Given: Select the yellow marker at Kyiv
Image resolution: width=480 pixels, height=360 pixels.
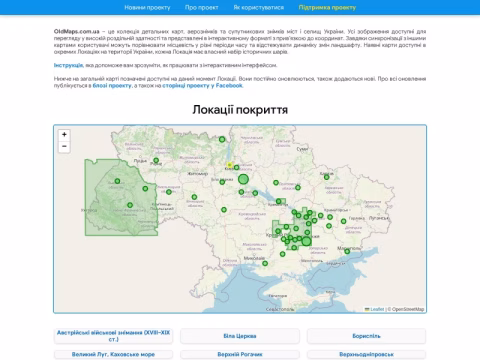Looking at the screenshot, I should (229, 165).
